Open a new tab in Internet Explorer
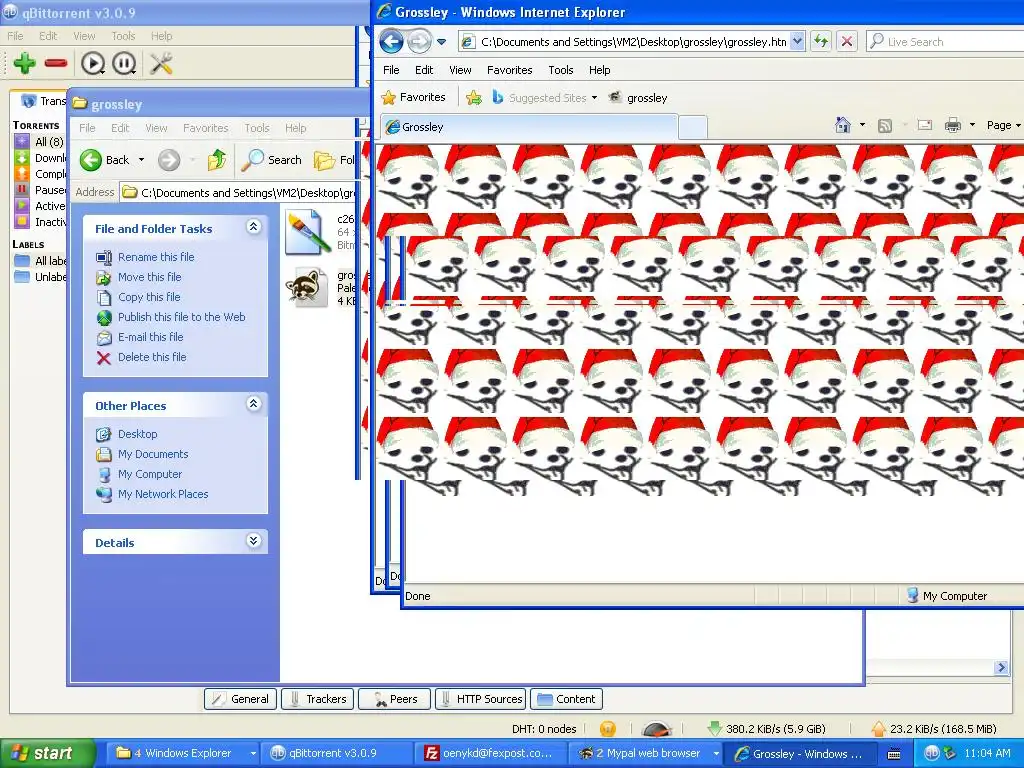The height and width of the screenshot is (768, 1024). [693, 127]
